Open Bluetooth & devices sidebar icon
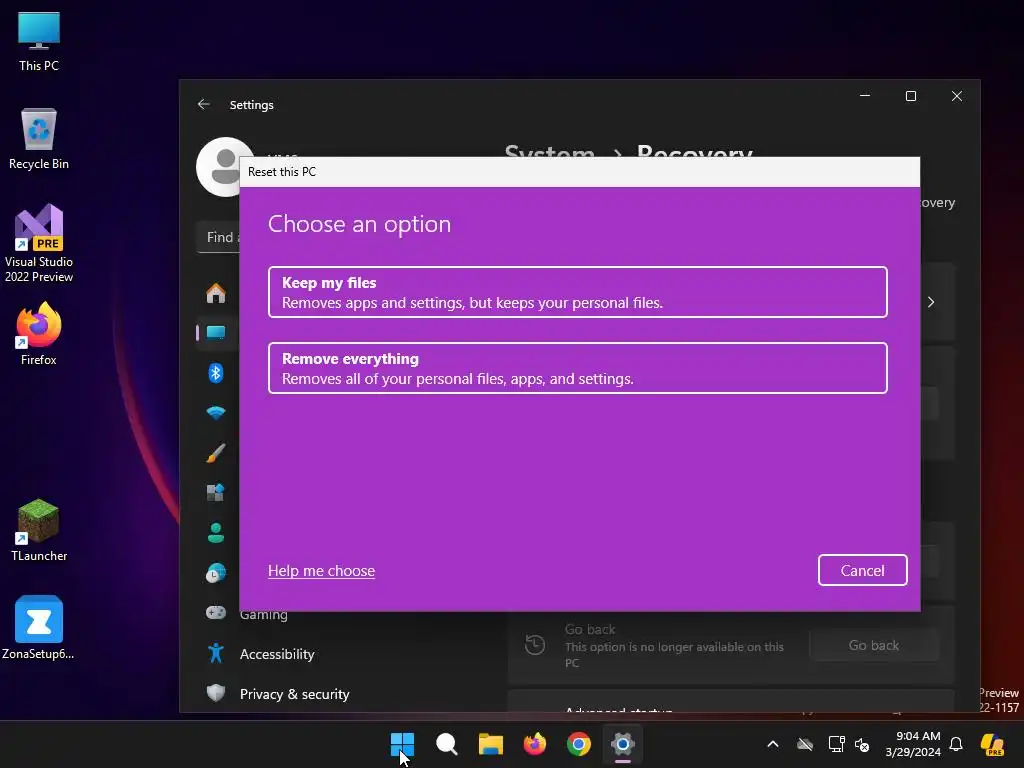This screenshot has width=1024, height=768. pyautogui.click(x=216, y=373)
